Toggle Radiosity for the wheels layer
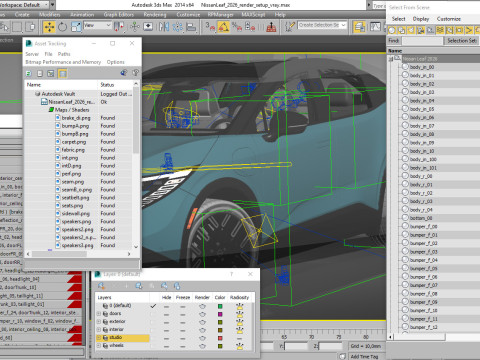The image size is (480, 360). 239,346
